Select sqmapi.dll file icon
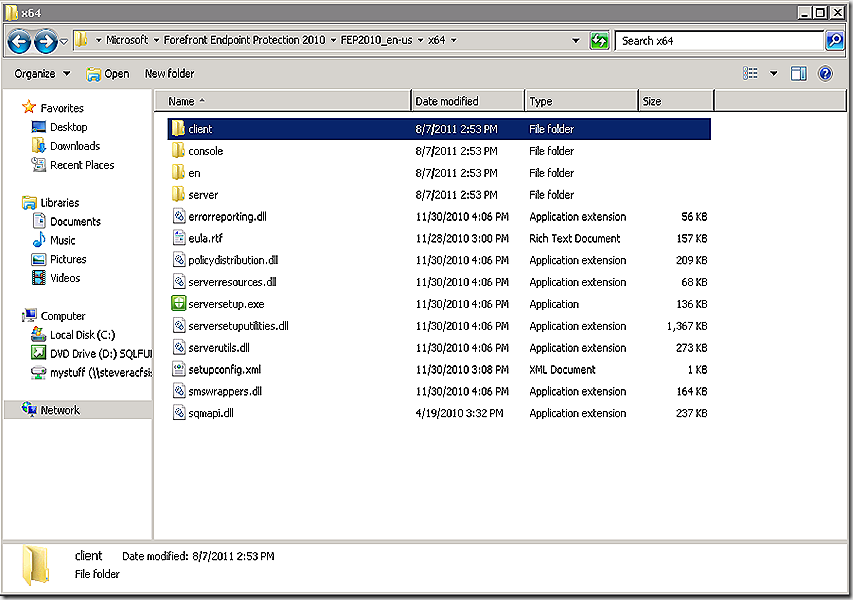853x600 pixels. tap(179, 413)
